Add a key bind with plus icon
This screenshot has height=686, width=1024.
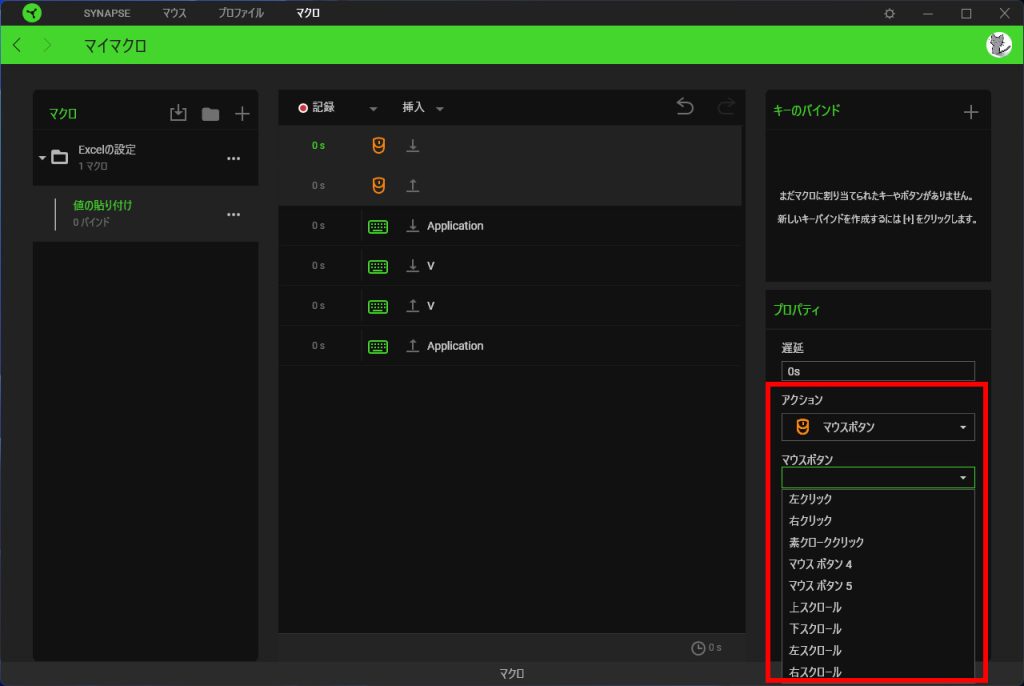pyautogui.click(x=970, y=112)
